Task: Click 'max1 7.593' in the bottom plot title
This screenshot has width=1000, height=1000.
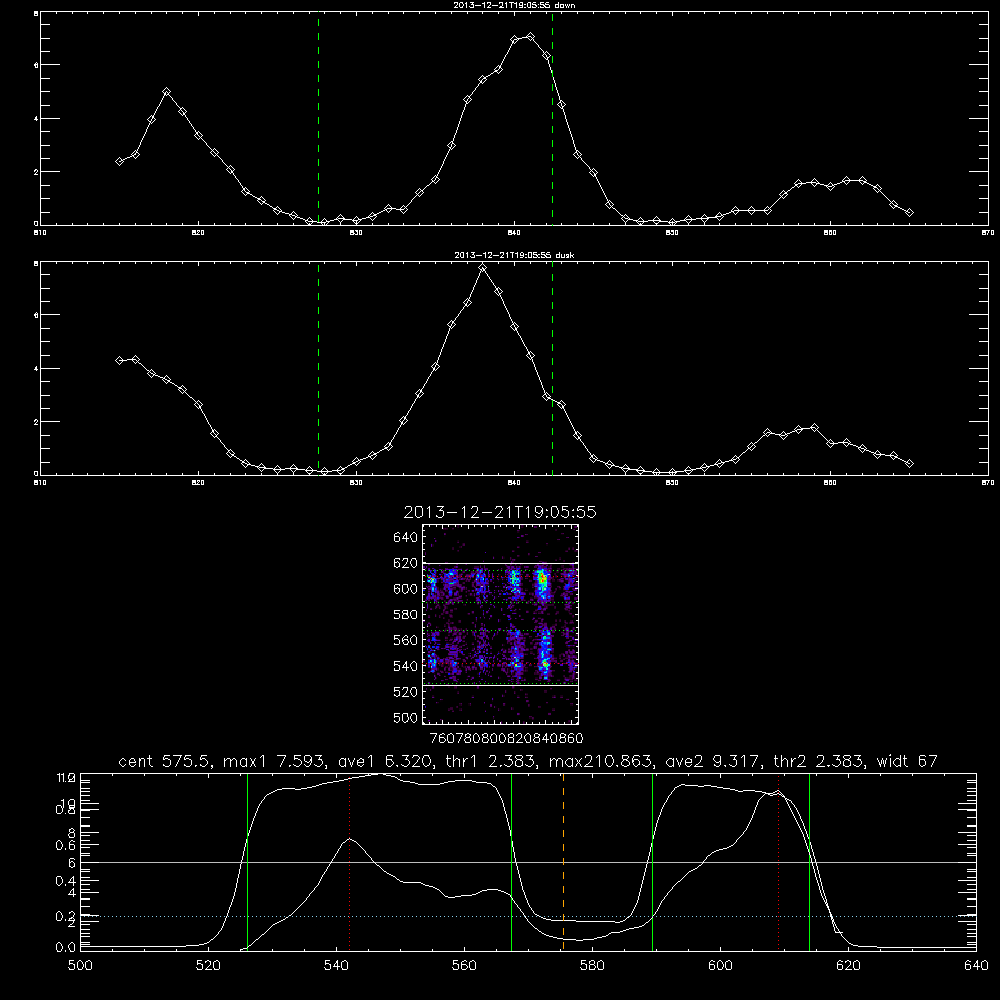Action: 273,761
